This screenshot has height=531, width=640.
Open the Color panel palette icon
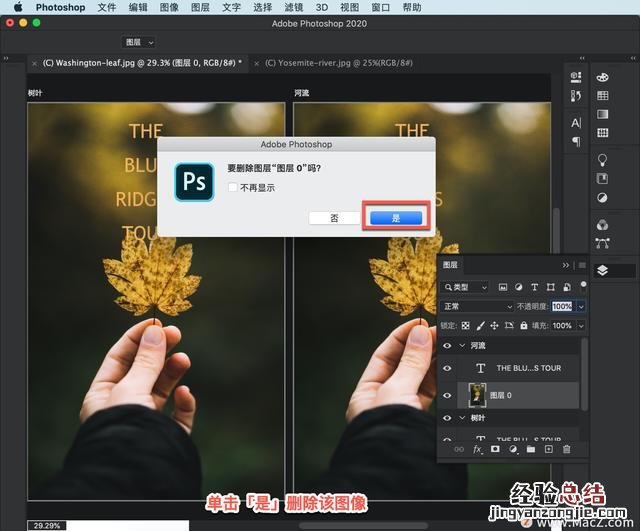click(x=603, y=77)
